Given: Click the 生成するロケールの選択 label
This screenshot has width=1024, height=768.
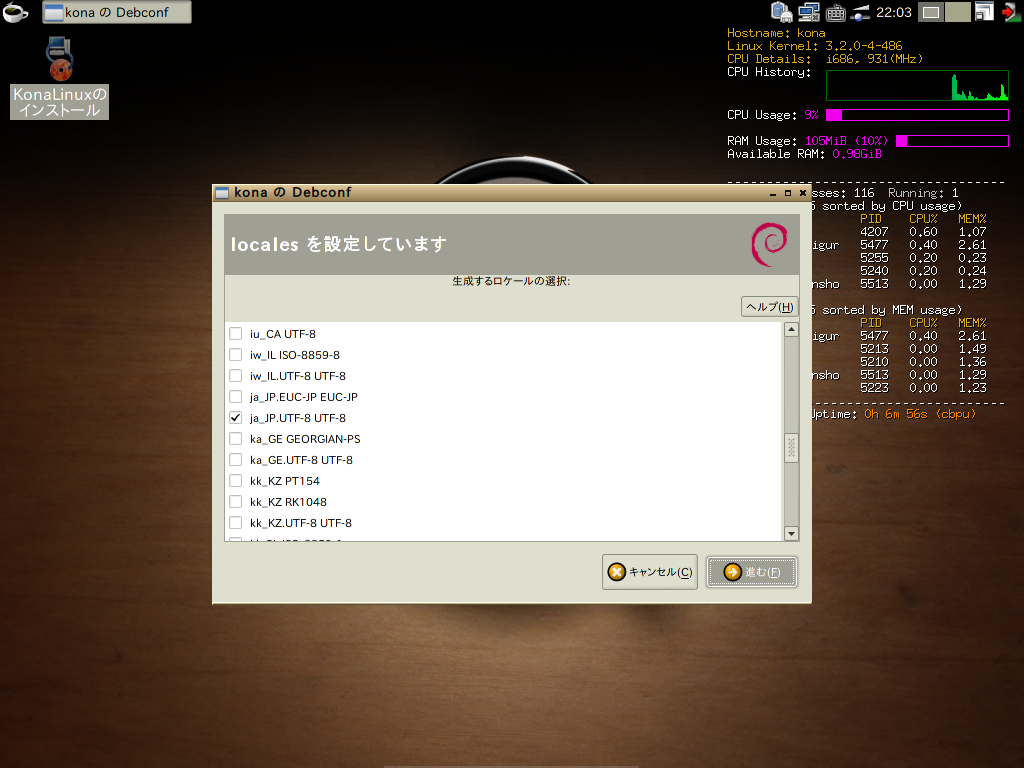Looking at the screenshot, I should (511, 281).
